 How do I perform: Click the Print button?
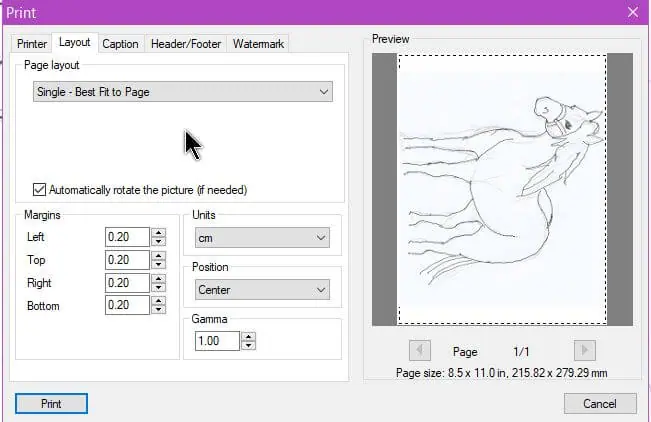51,404
